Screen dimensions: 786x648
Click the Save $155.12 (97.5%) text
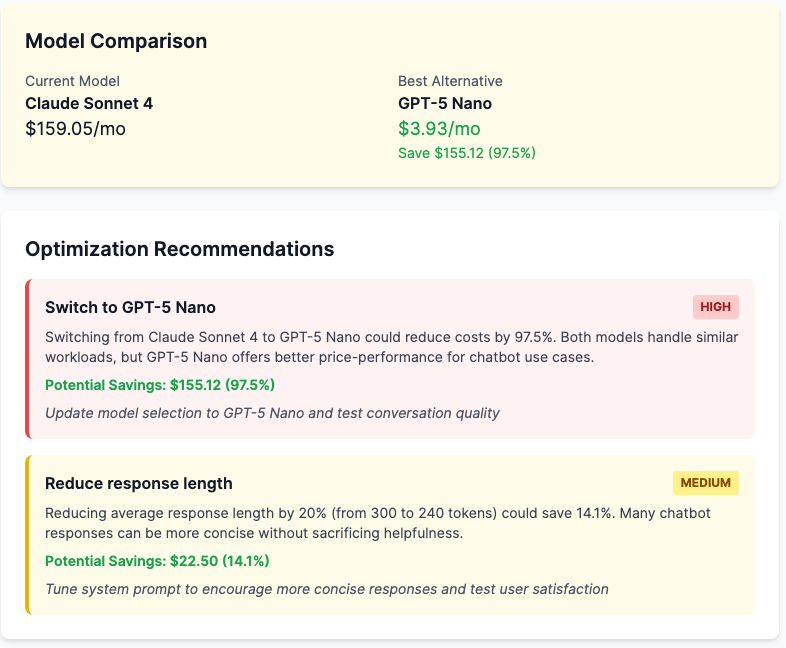(x=467, y=153)
